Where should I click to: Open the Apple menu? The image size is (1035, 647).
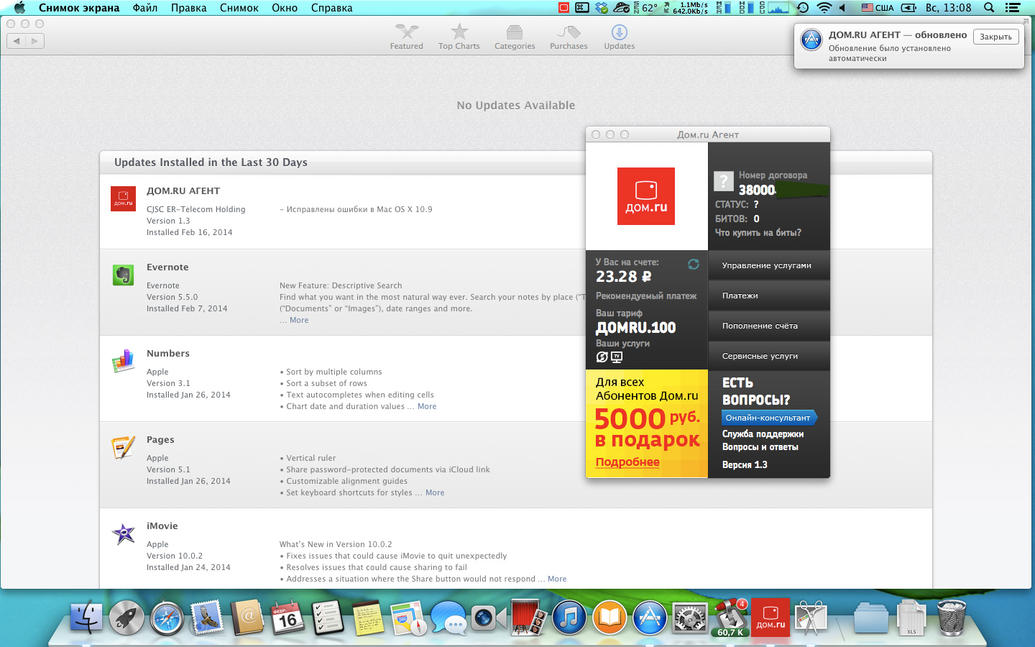pyautogui.click(x=19, y=8)
